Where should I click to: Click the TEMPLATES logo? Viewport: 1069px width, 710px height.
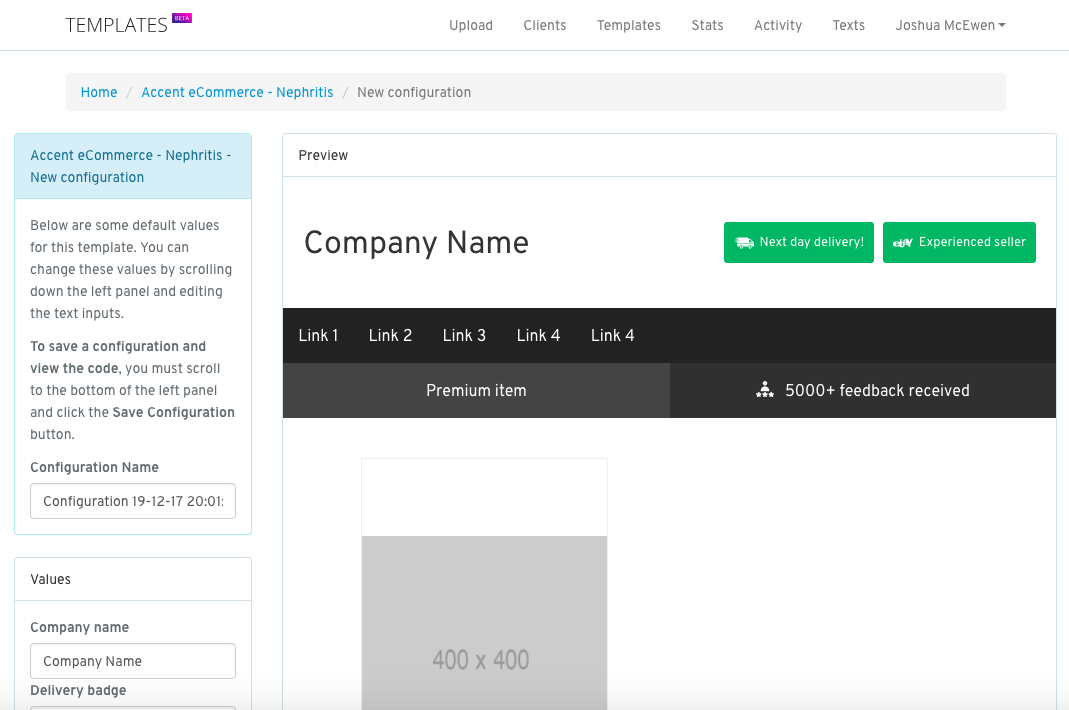117,25
